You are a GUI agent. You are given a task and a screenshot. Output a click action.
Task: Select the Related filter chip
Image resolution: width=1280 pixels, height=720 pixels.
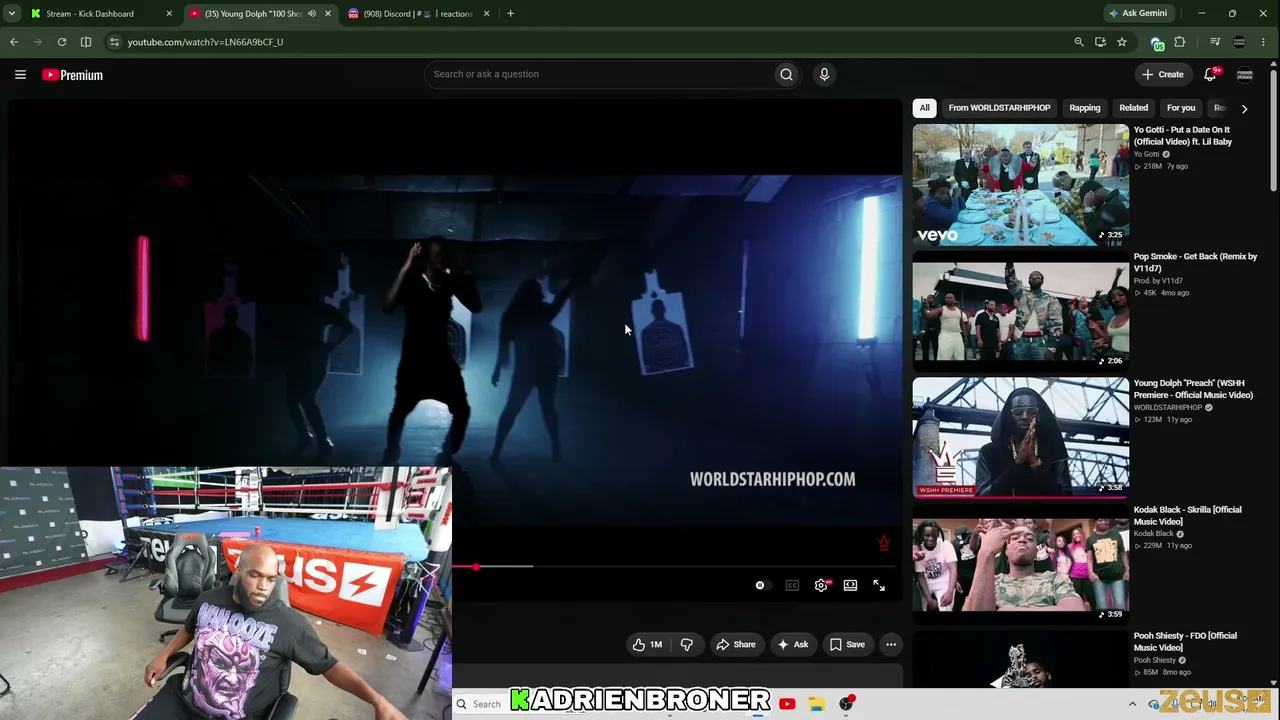click(1133, 108)
